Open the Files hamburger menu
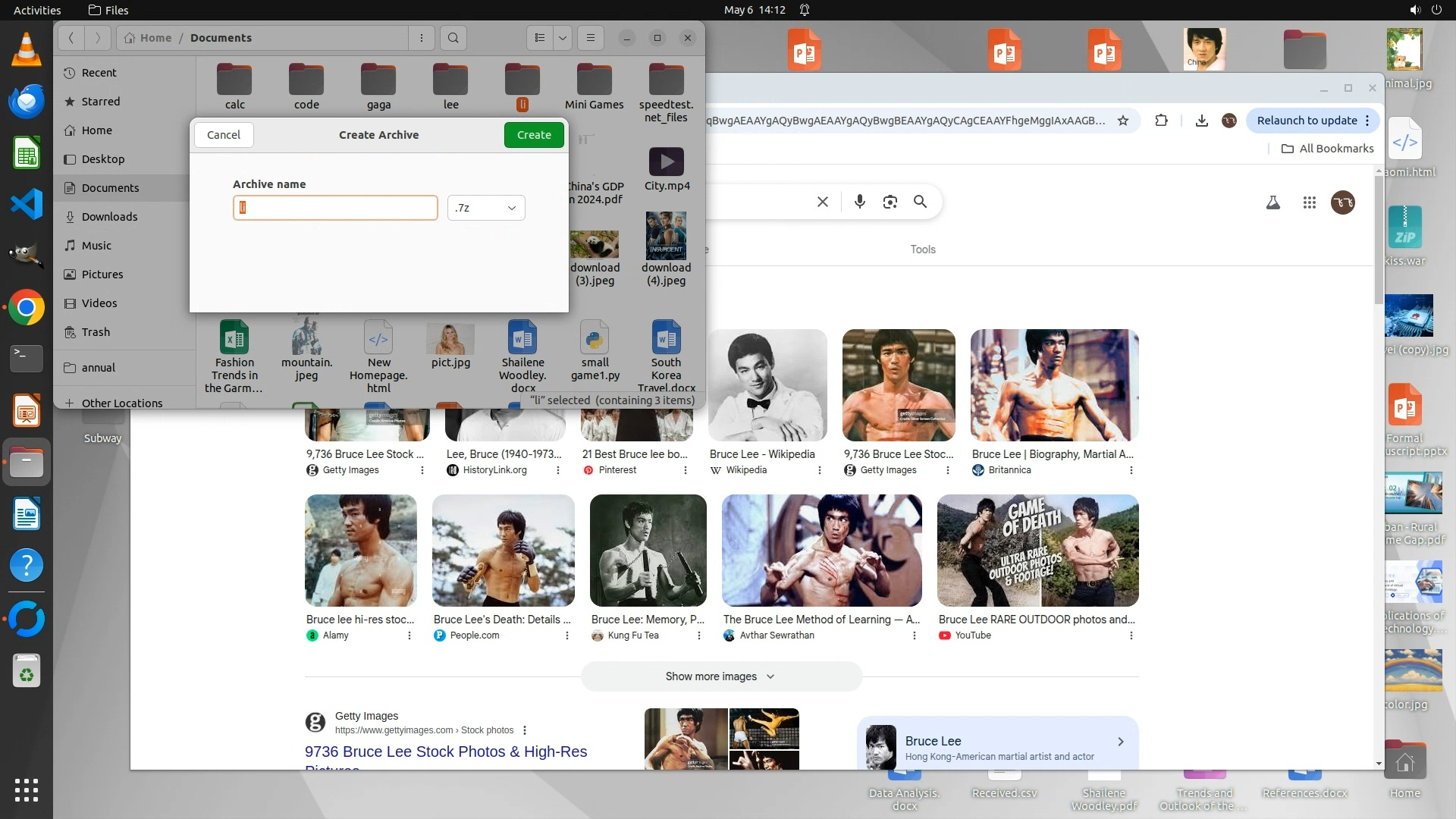 point(591,38)
